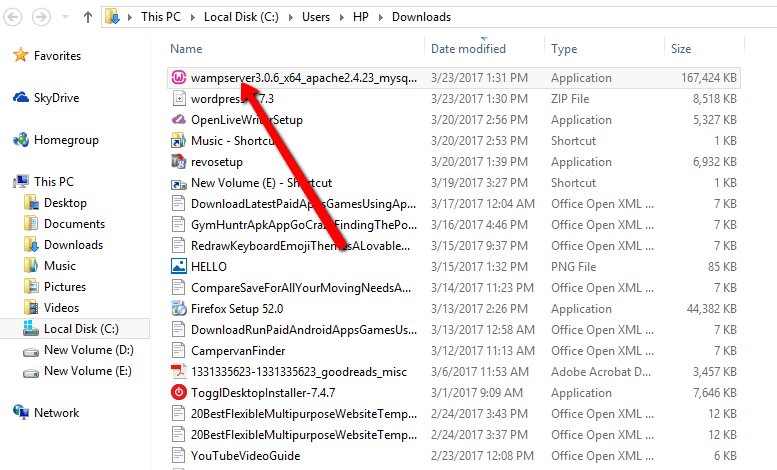The image size is (777, 470).
Task: Expand breadcrumb chevron after This PC
Action: tap(193, 17)
